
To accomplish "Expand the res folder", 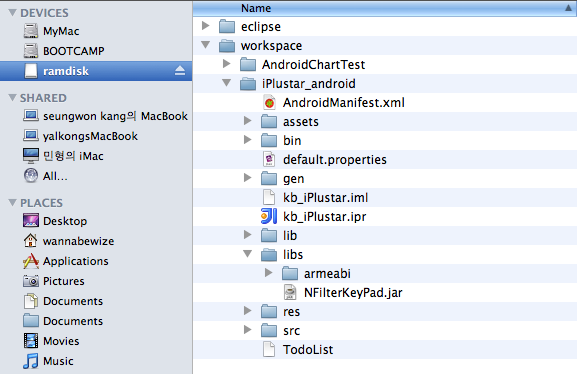I will pyautogui.click(x=248, y=311).
